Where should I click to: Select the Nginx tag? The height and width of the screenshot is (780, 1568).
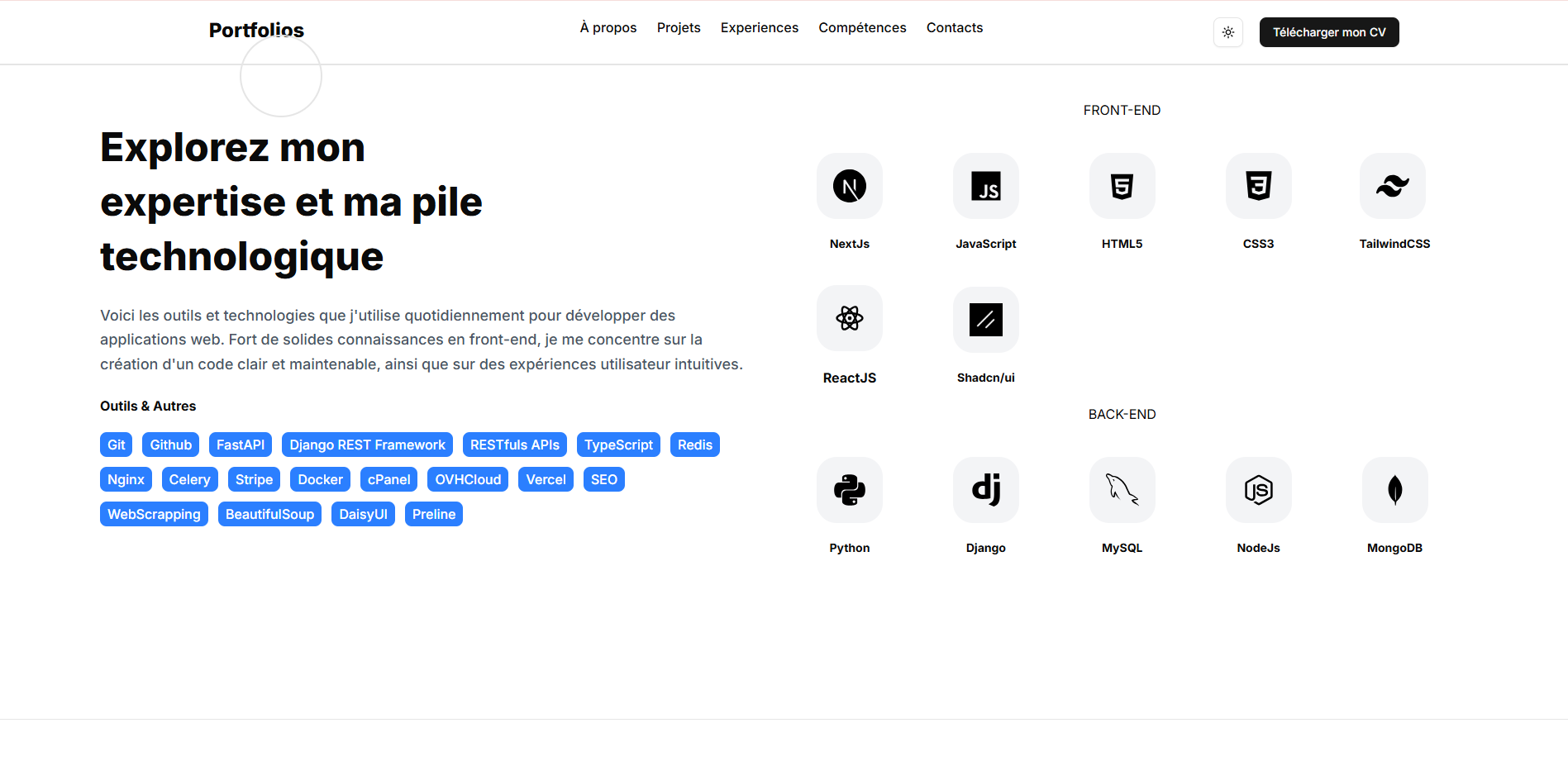(x=126, y=479)
